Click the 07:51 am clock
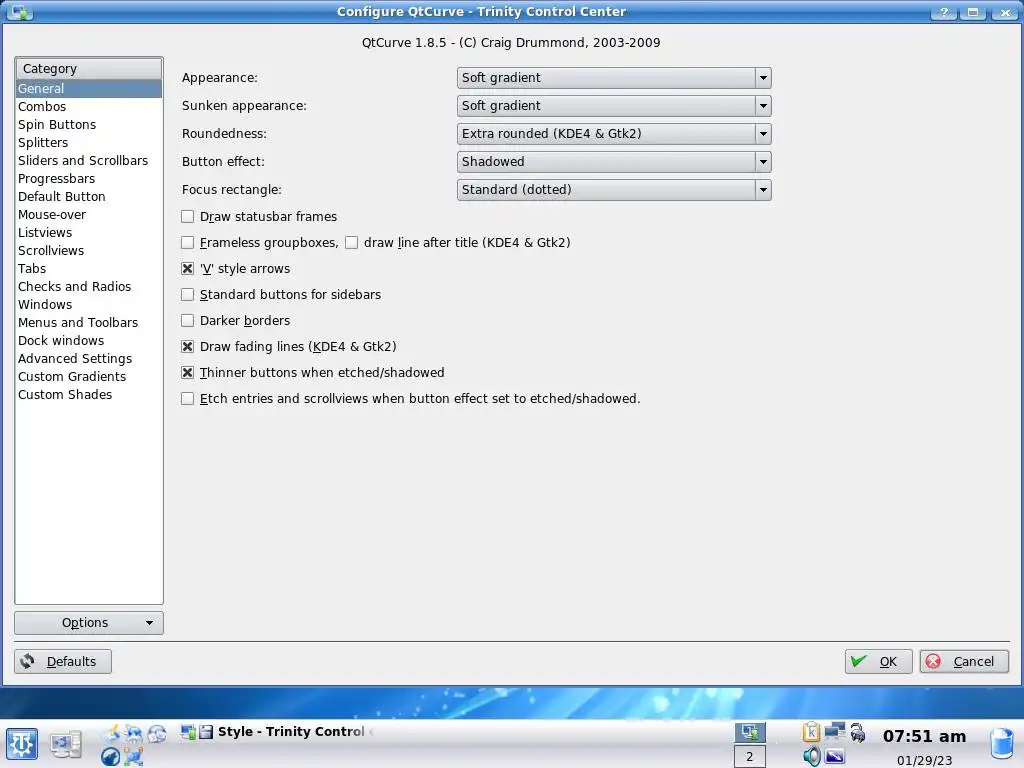 [924, 737]
